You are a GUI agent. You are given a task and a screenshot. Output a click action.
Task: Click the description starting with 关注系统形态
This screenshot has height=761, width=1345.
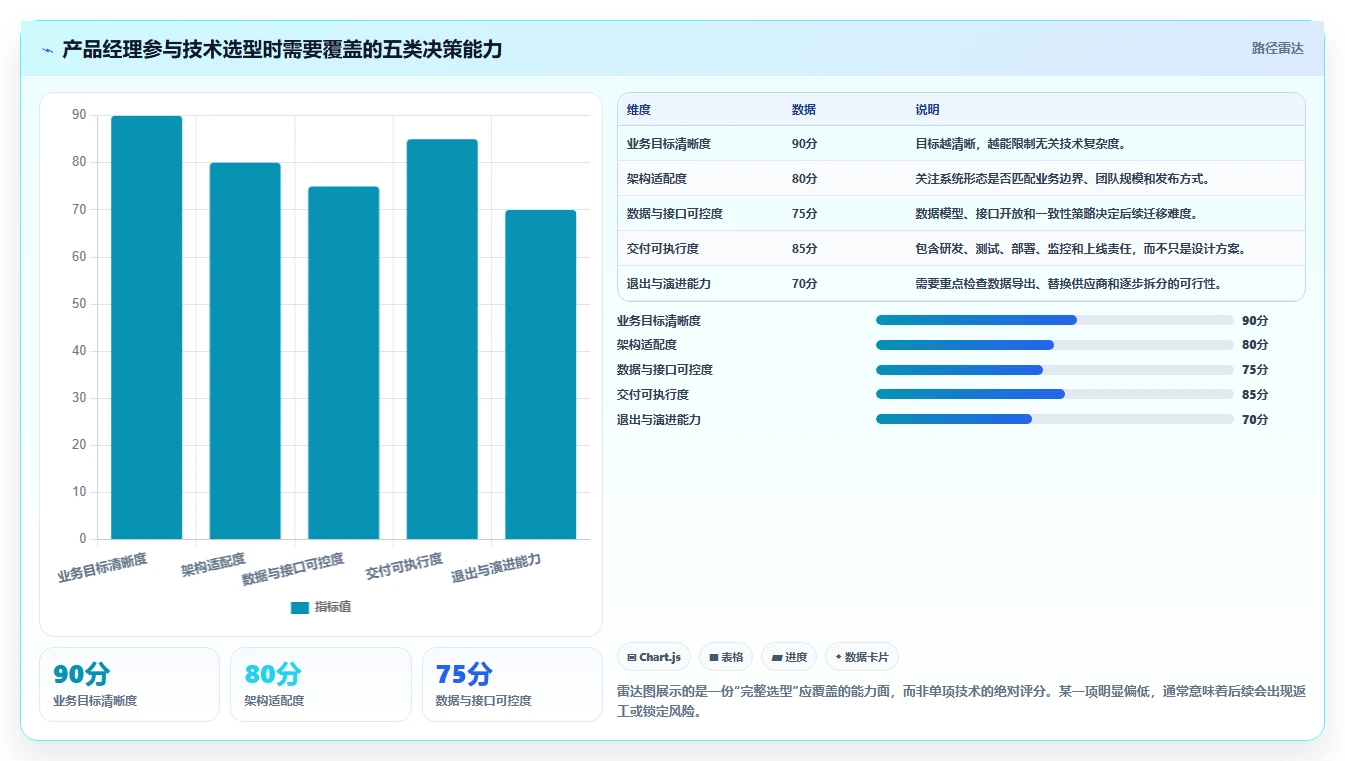click(x=1064, y=179)
